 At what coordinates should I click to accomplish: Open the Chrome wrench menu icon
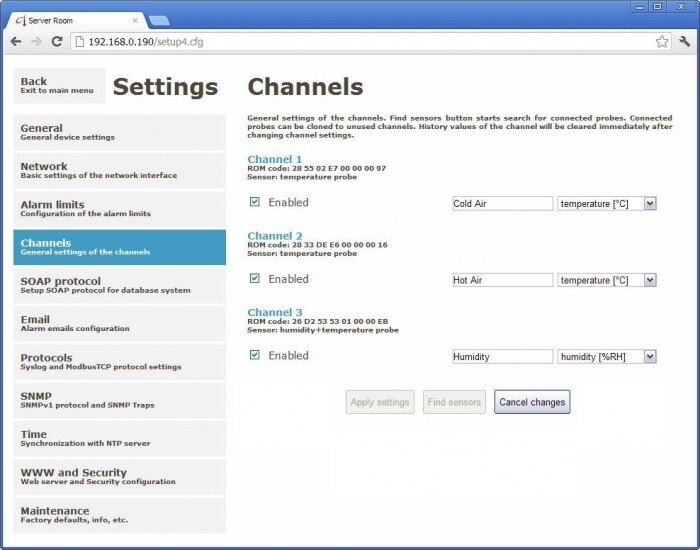pyautogui.click(x=684, y=42)
